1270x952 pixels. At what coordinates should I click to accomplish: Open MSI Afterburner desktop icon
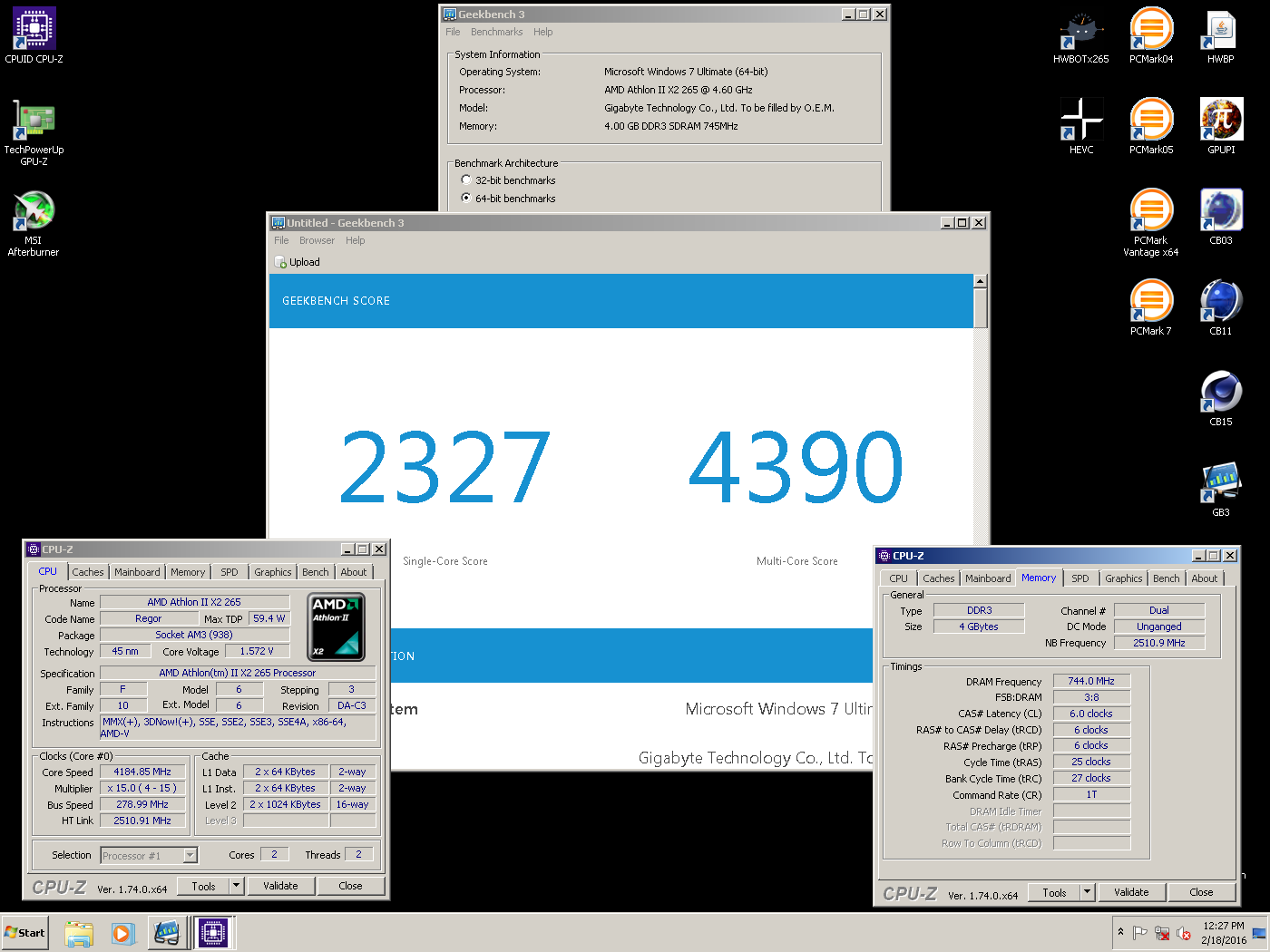click(34, 222)
